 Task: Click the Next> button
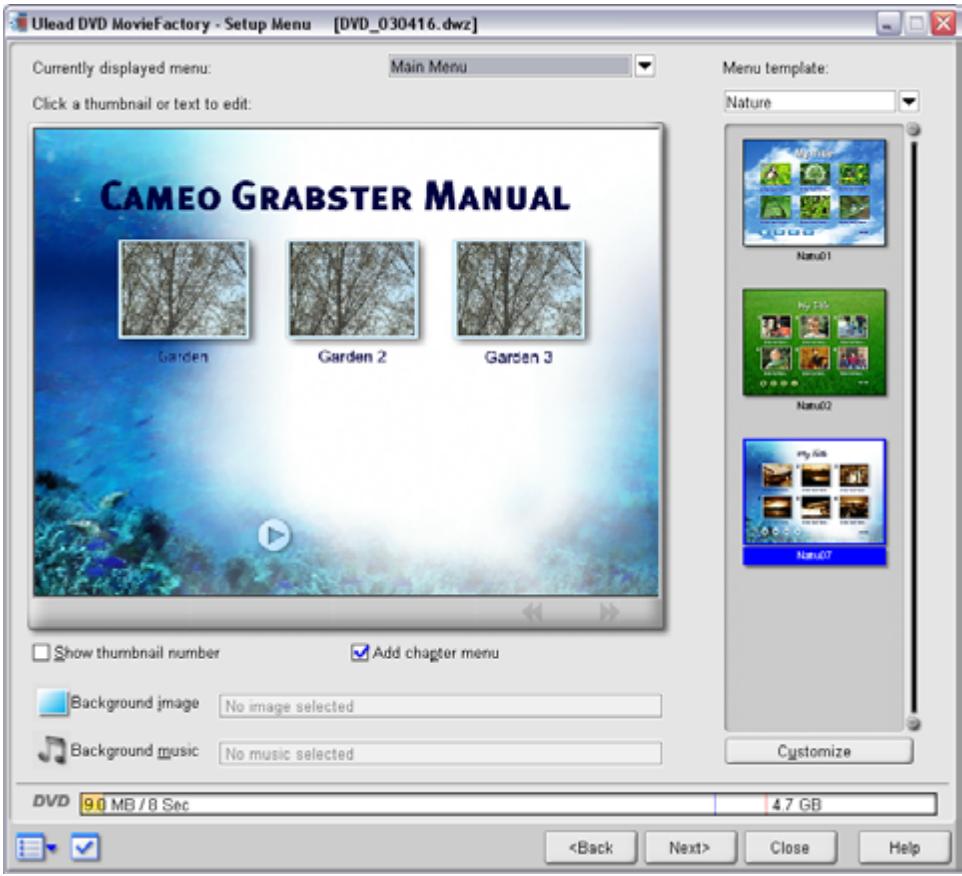690,848
